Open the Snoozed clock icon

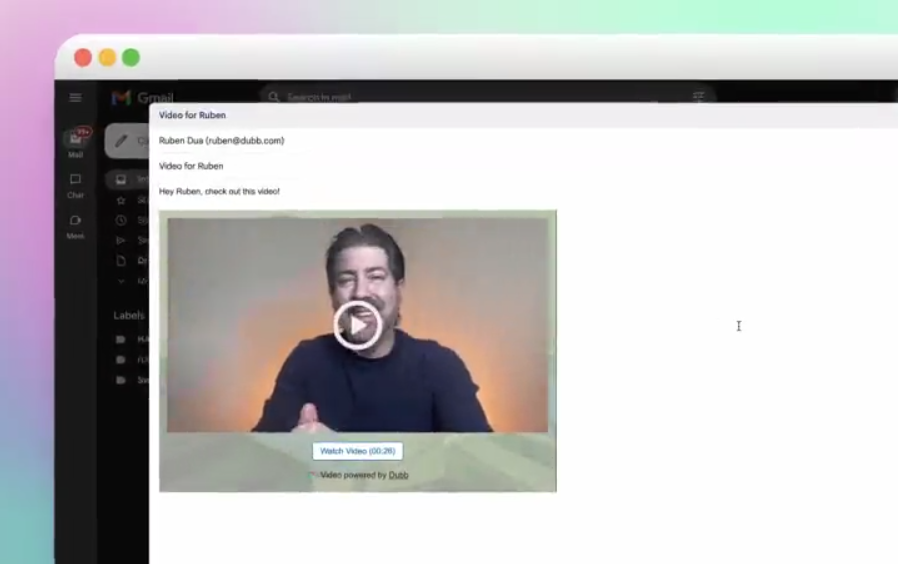click(x=121, y=220)
